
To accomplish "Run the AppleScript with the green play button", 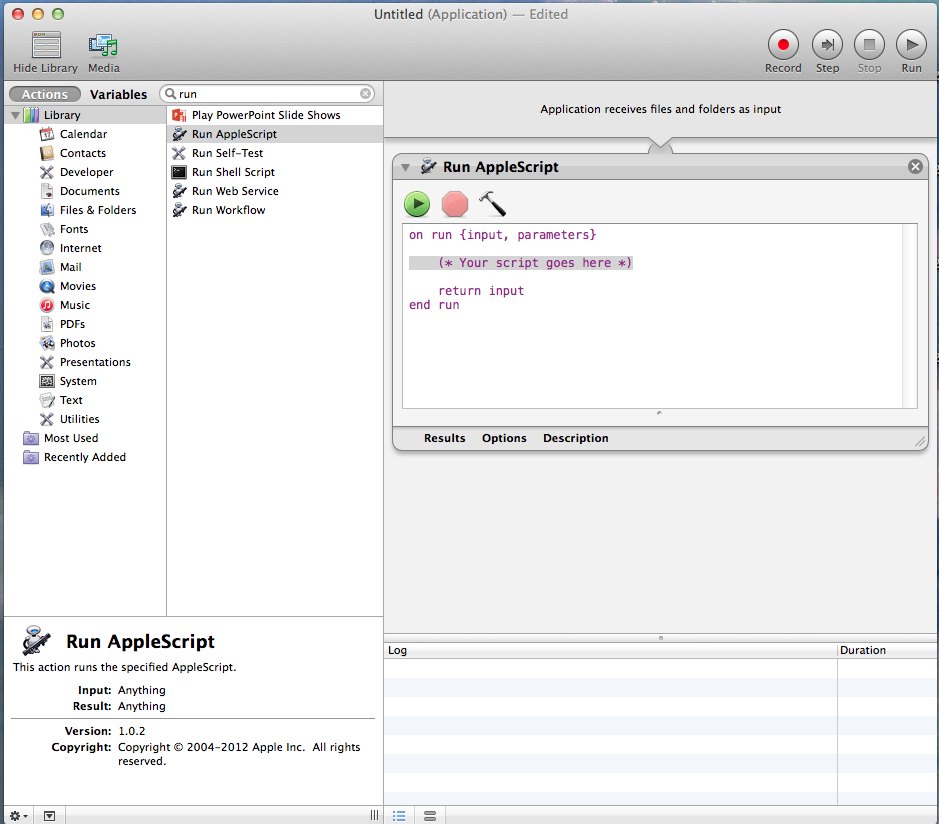I will pyautogui.click(x=417, y=204).
